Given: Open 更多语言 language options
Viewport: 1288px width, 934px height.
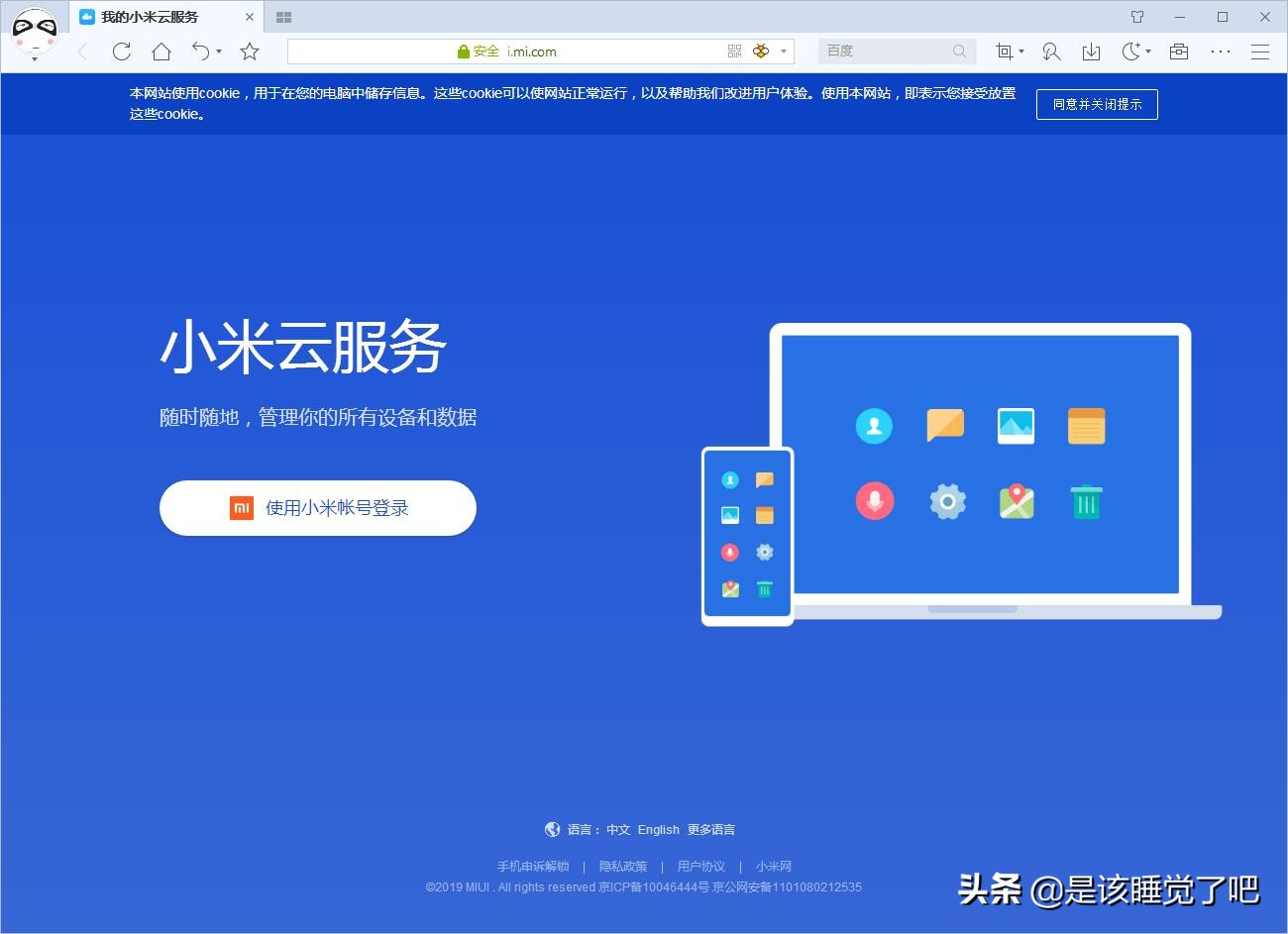Looking at the screenshot, I should click(x=711, y=830).
